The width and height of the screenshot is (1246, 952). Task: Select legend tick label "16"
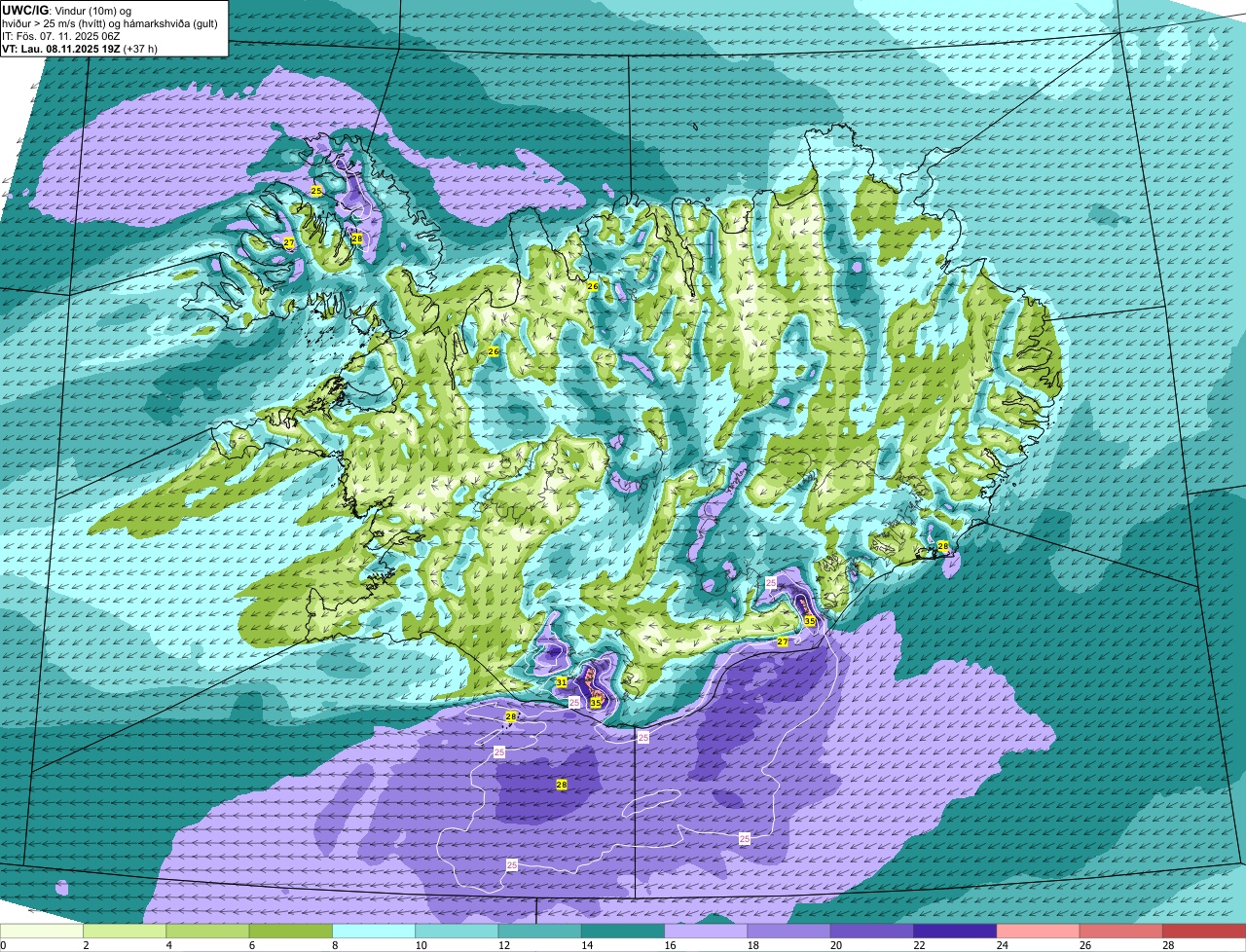[668, 945]
